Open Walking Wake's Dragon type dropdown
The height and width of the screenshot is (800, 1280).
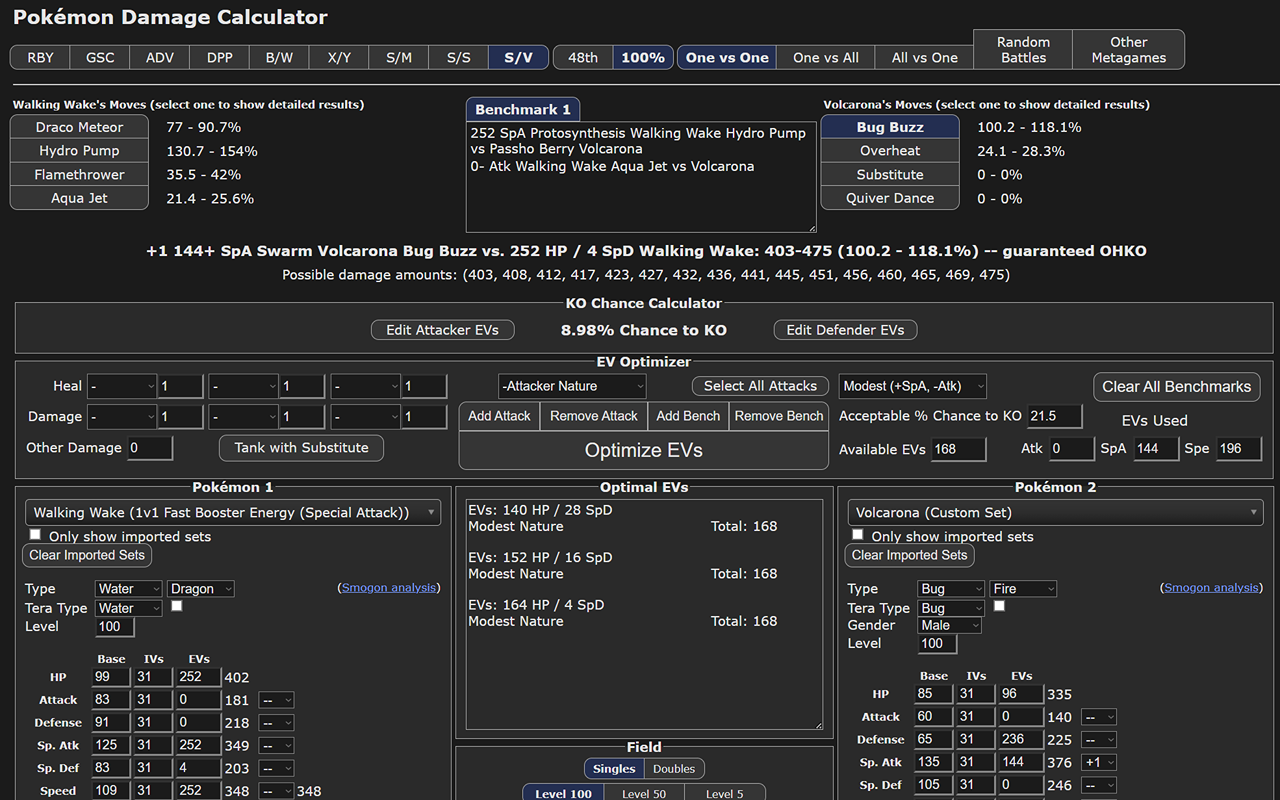coord(201,589)
